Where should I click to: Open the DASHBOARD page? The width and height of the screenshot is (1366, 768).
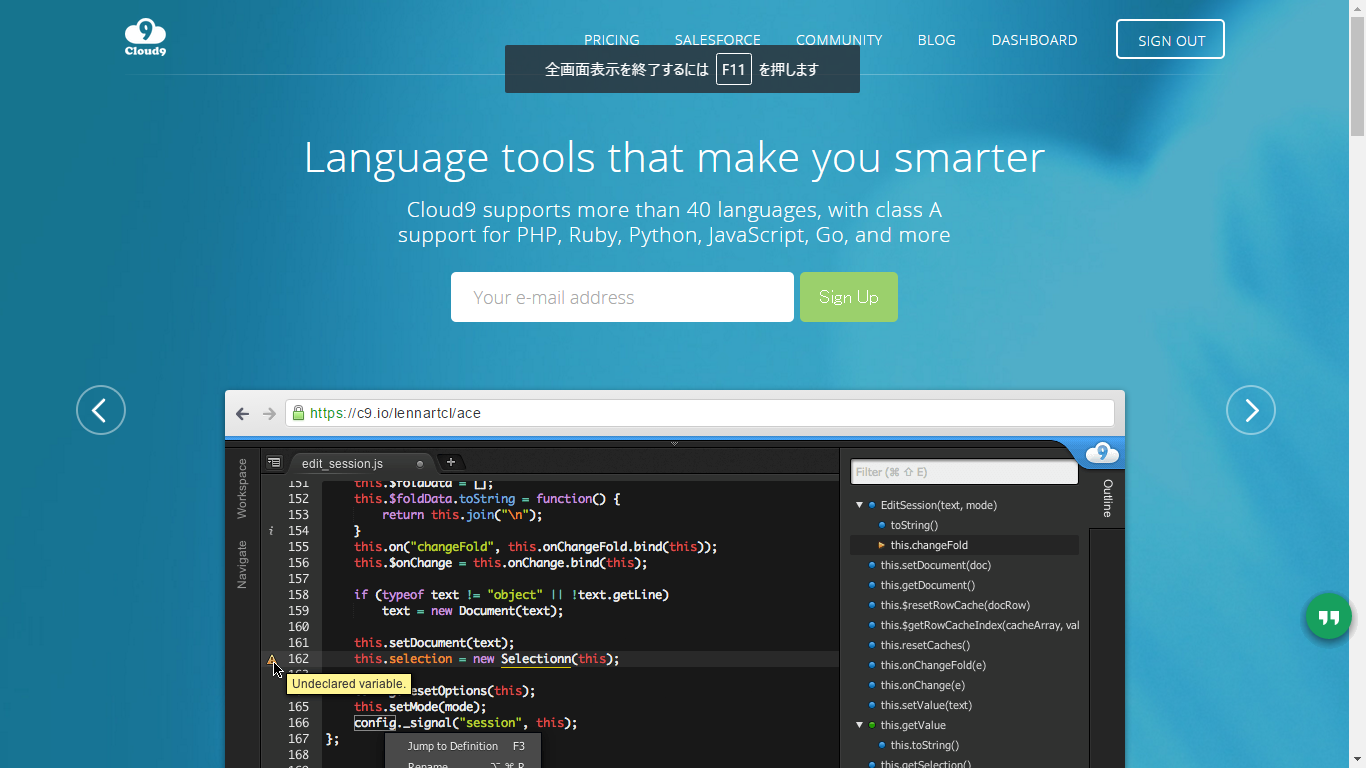coord(1034,40)
